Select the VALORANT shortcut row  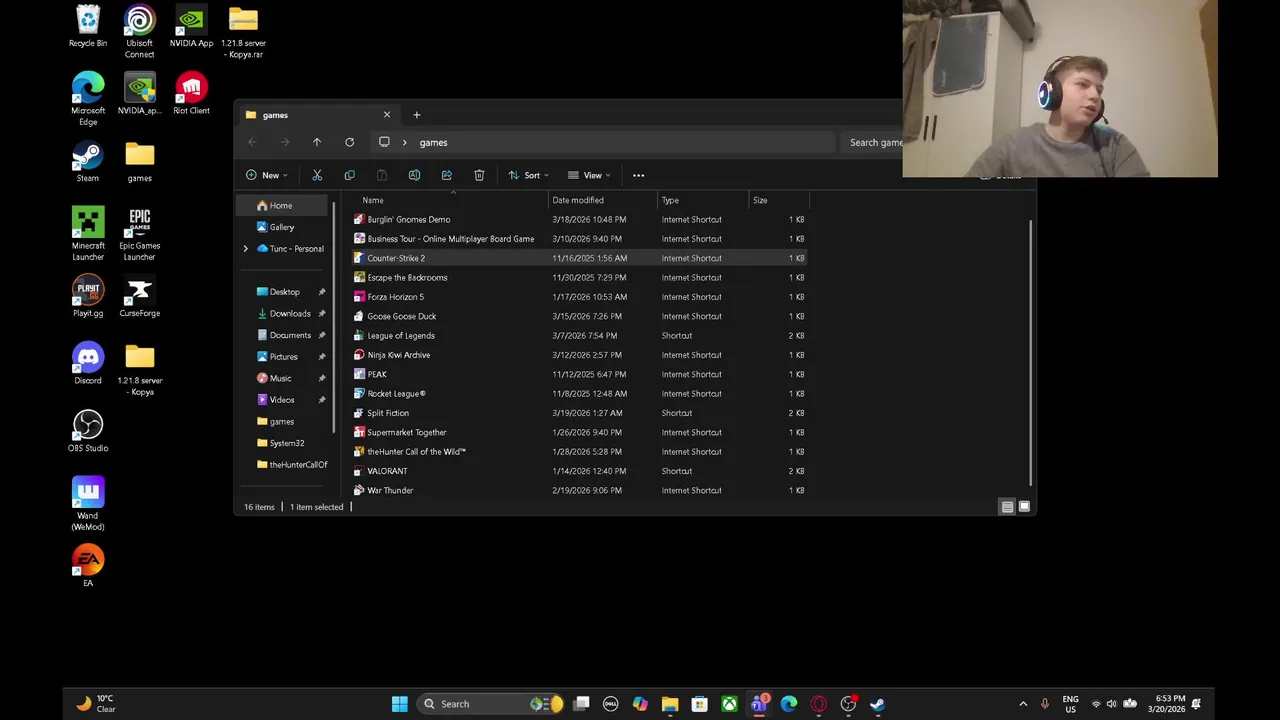pos(580,471)
